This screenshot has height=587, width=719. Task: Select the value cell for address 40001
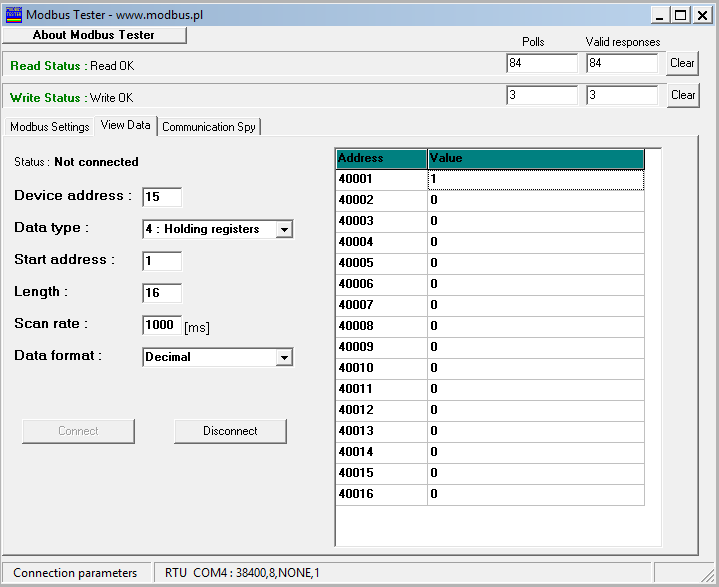[x=535, y=179]
